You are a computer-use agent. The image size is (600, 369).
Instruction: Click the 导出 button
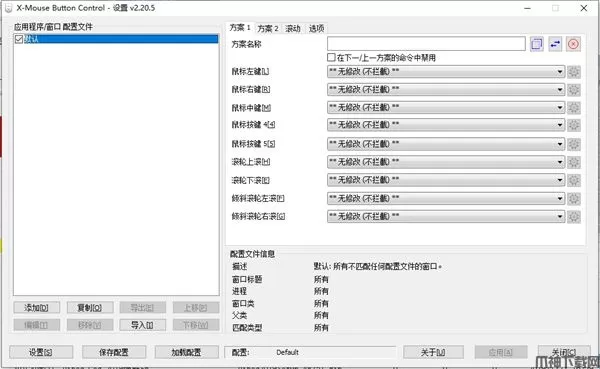pos(143,307)
